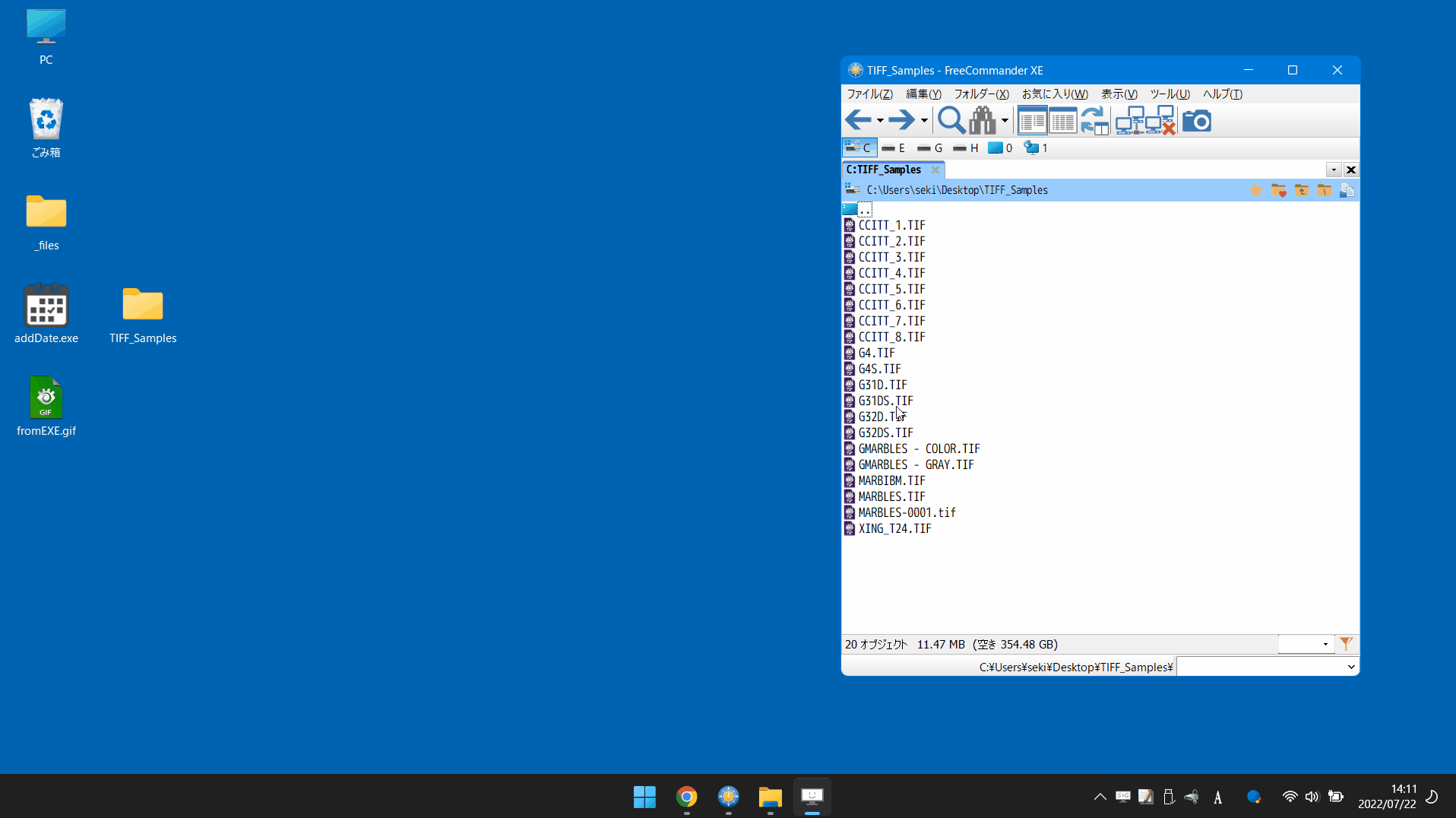Click the magnifier search icon in toolbar
This screenshot has width=1456, height=818.
950,120
